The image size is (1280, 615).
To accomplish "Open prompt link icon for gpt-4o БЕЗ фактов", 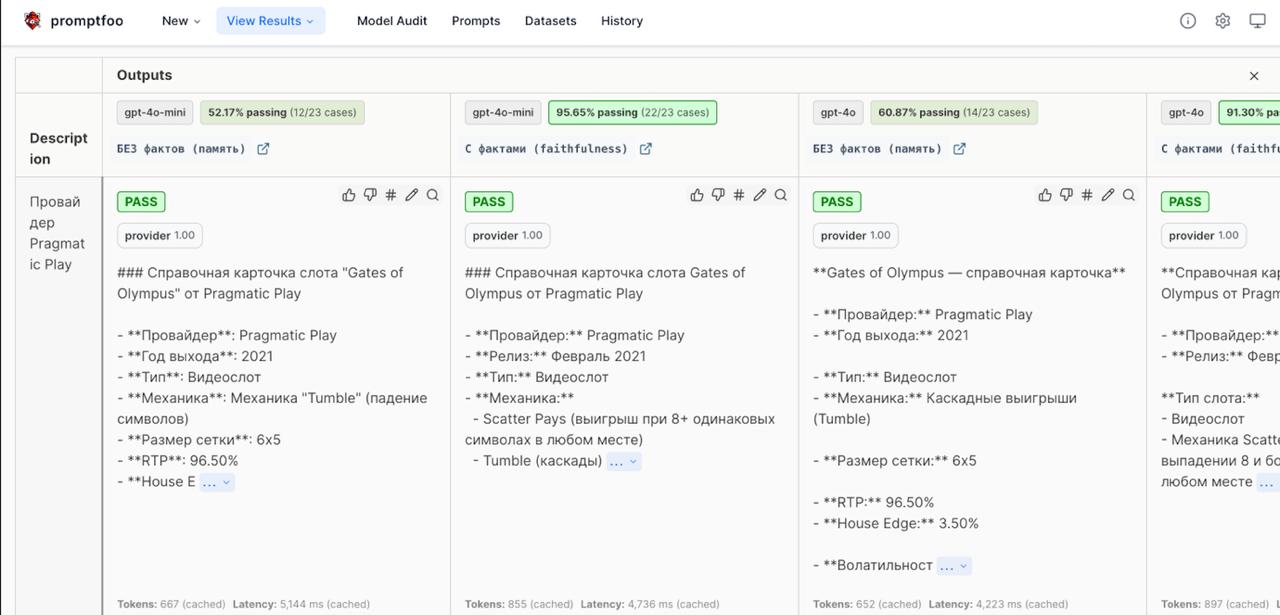I will pyautogui.click(x=959, y=149).
